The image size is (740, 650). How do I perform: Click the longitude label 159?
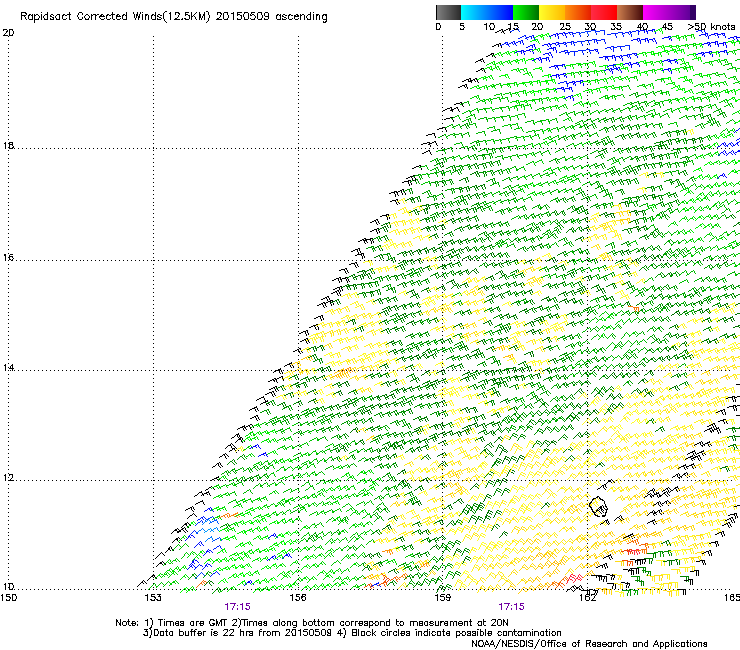[442, 598]
